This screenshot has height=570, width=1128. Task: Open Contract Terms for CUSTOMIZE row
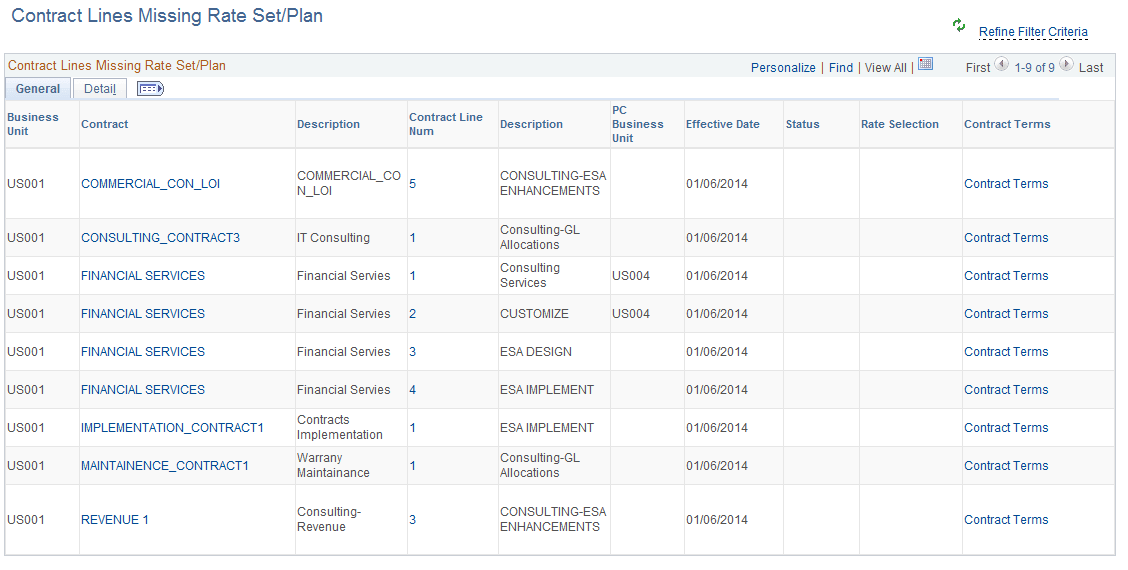pyautogui.click(x=1006, y=314)
